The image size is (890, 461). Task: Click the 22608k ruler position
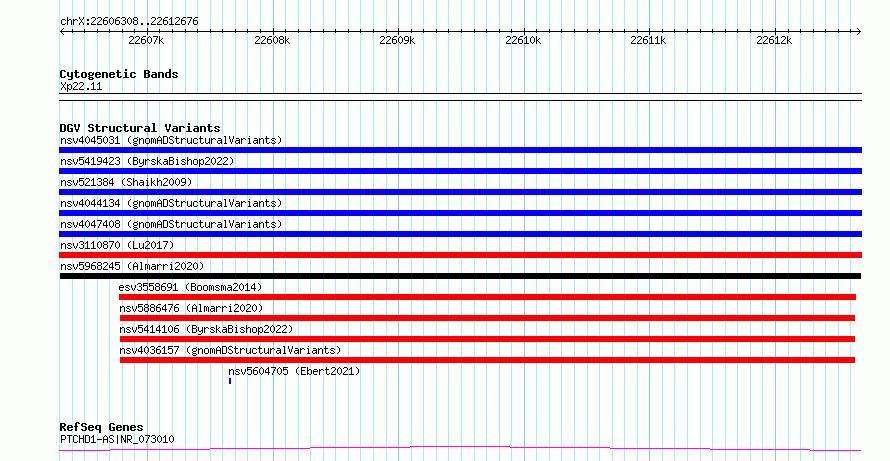point(272,40)
